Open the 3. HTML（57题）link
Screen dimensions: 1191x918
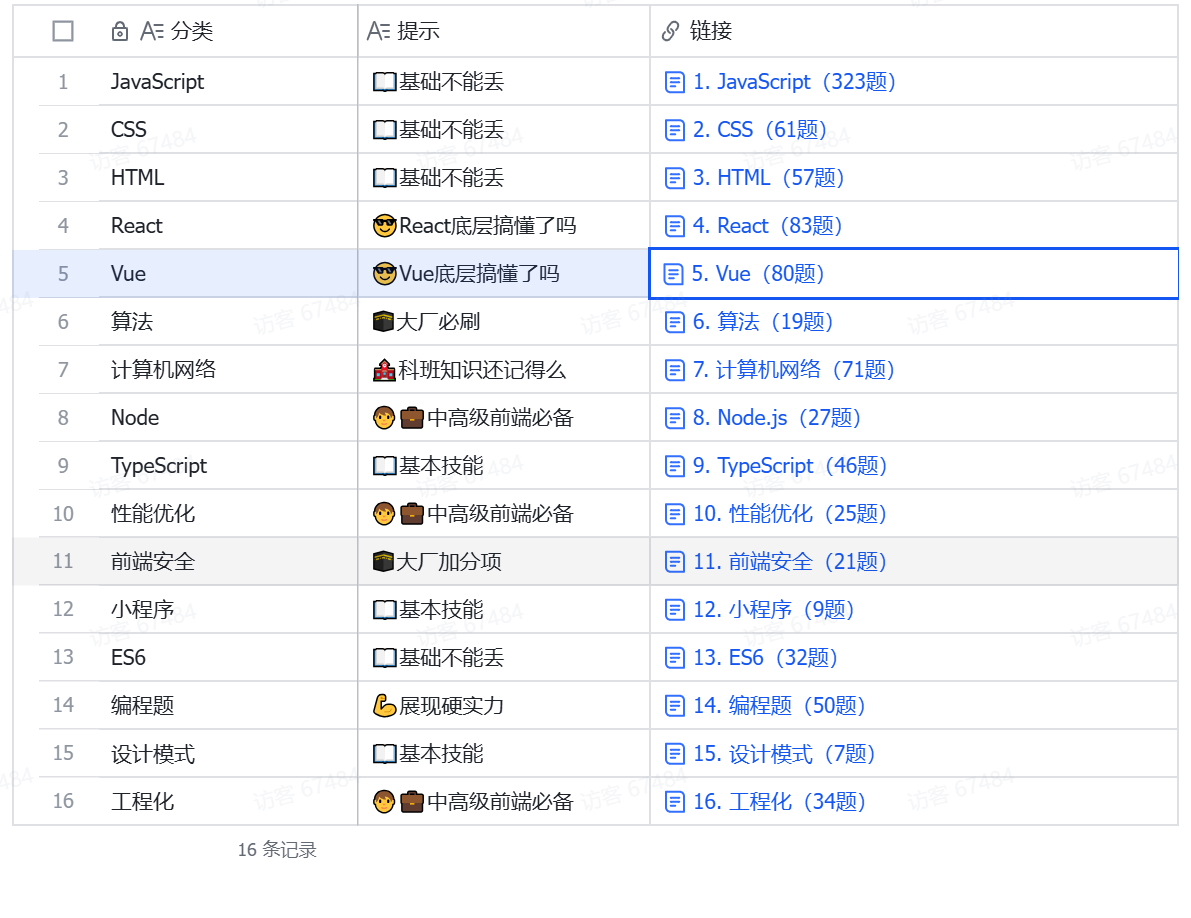(x=769, y=178)
